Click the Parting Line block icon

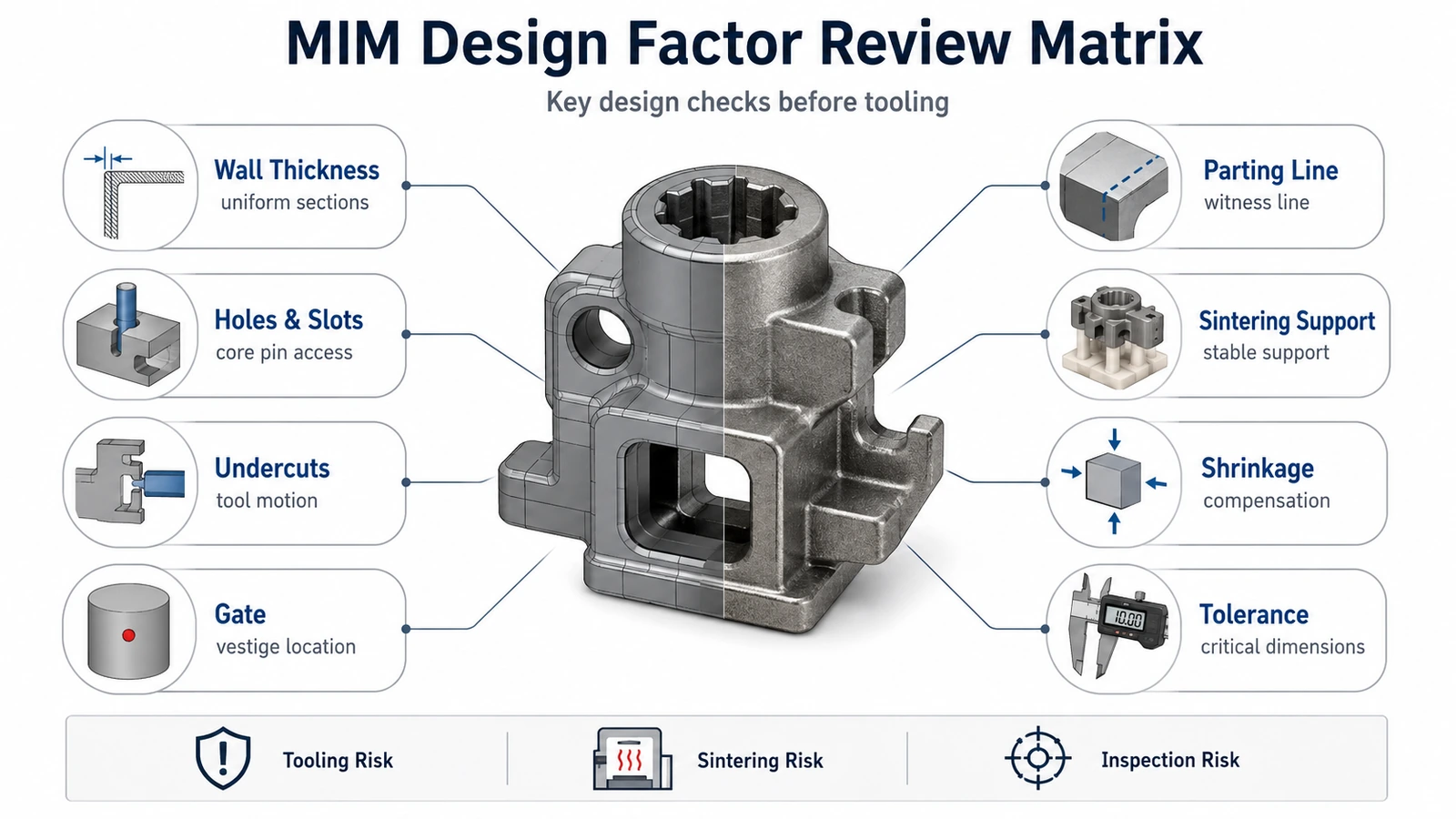pos(1113,187)
